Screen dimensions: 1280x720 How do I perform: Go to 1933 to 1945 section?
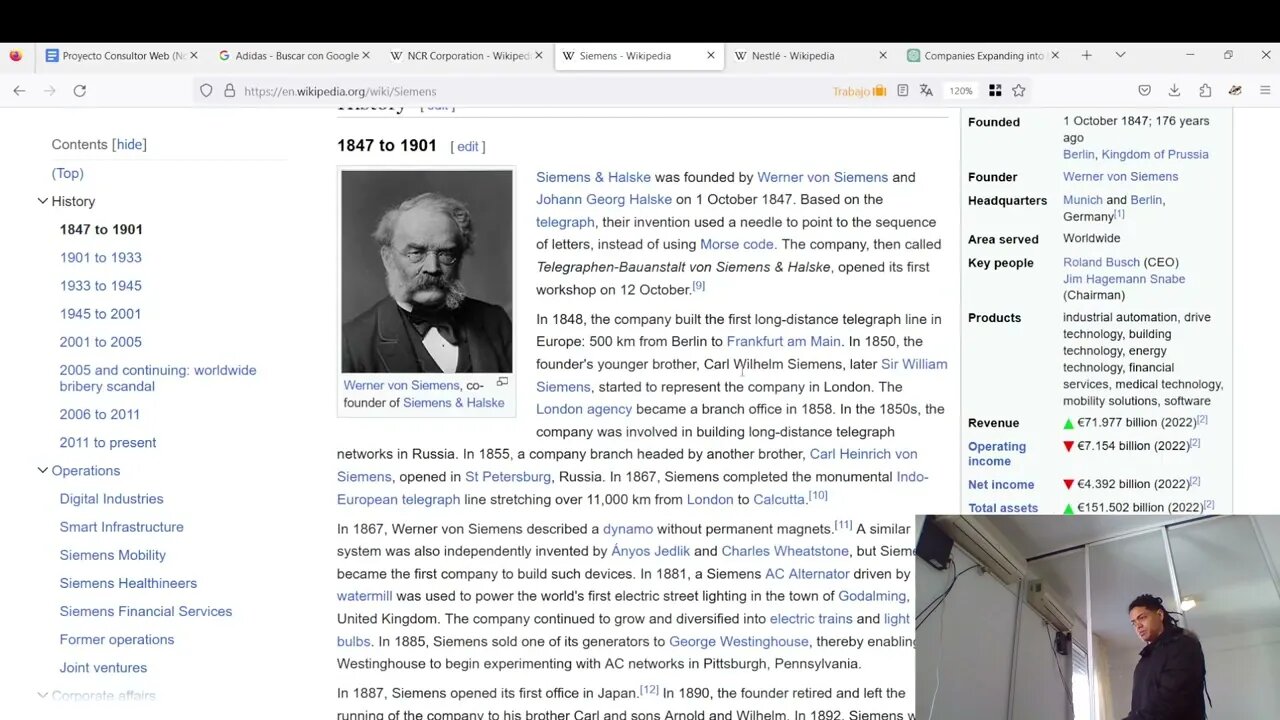click(100, 285)
